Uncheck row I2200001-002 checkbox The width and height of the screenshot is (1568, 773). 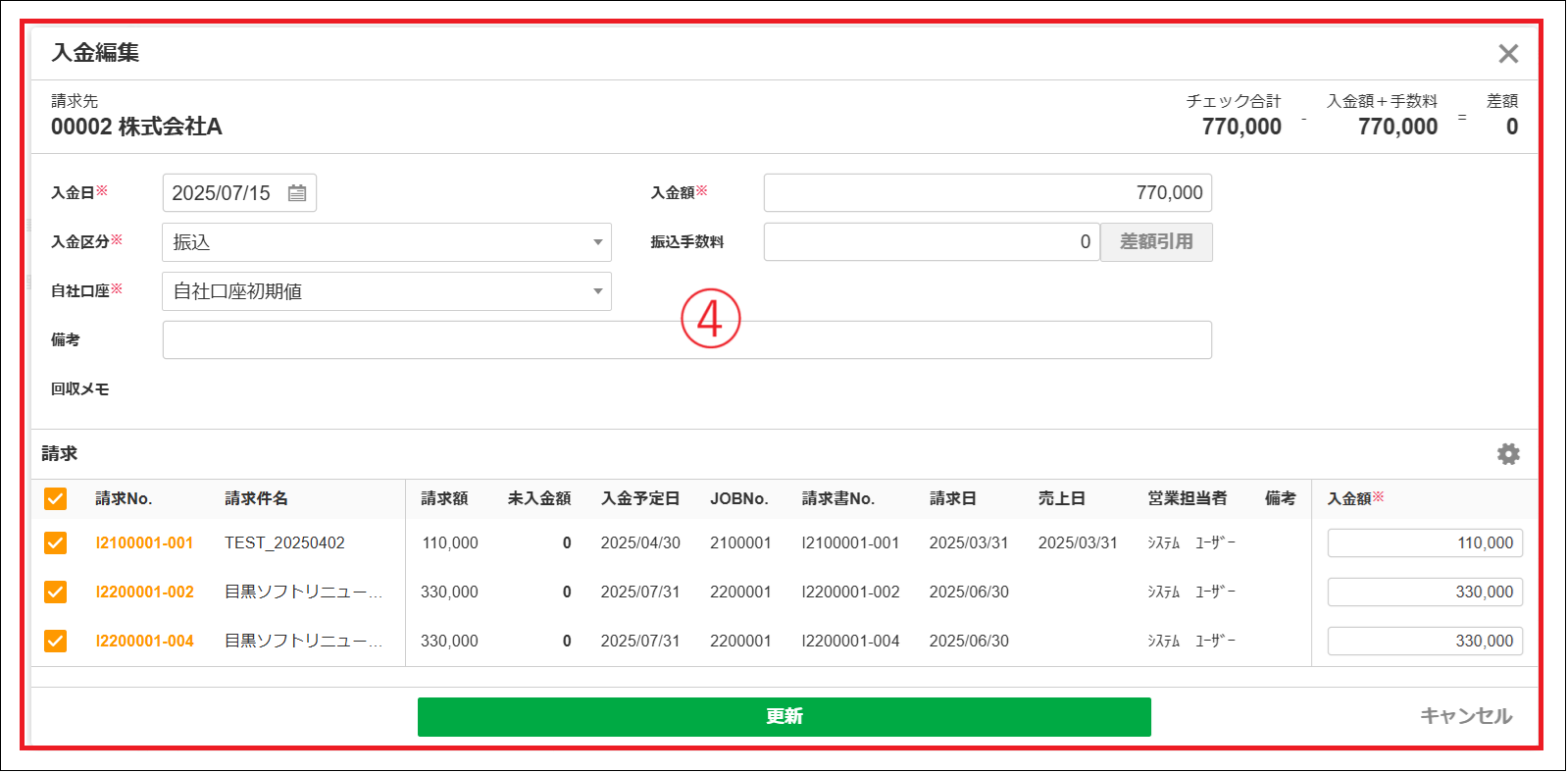click(x=56, y=593)
